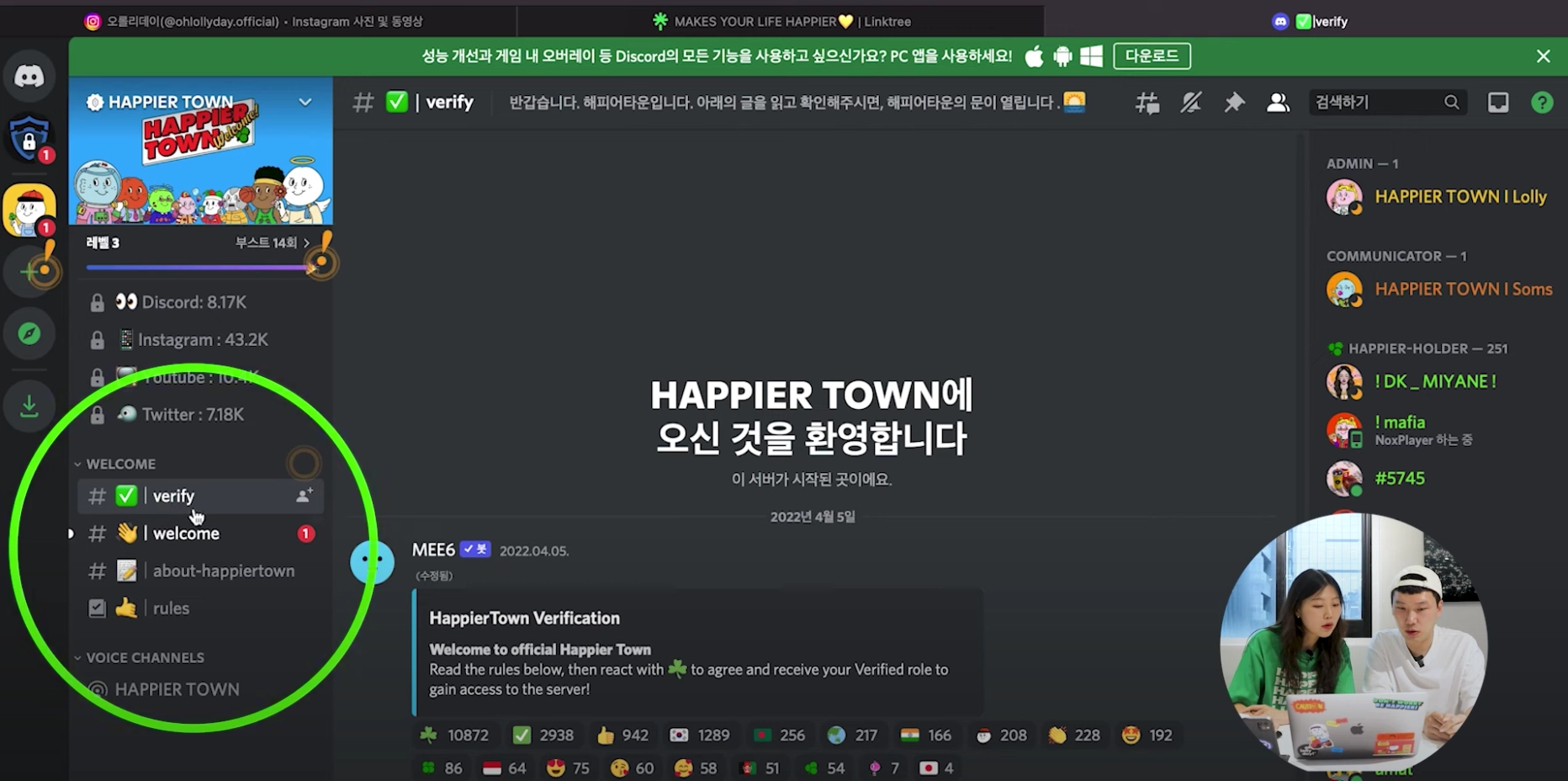This screenshot has height=781, width=1568.
Task: Click the Android download icon in banner
Action: click(1062, 56)
